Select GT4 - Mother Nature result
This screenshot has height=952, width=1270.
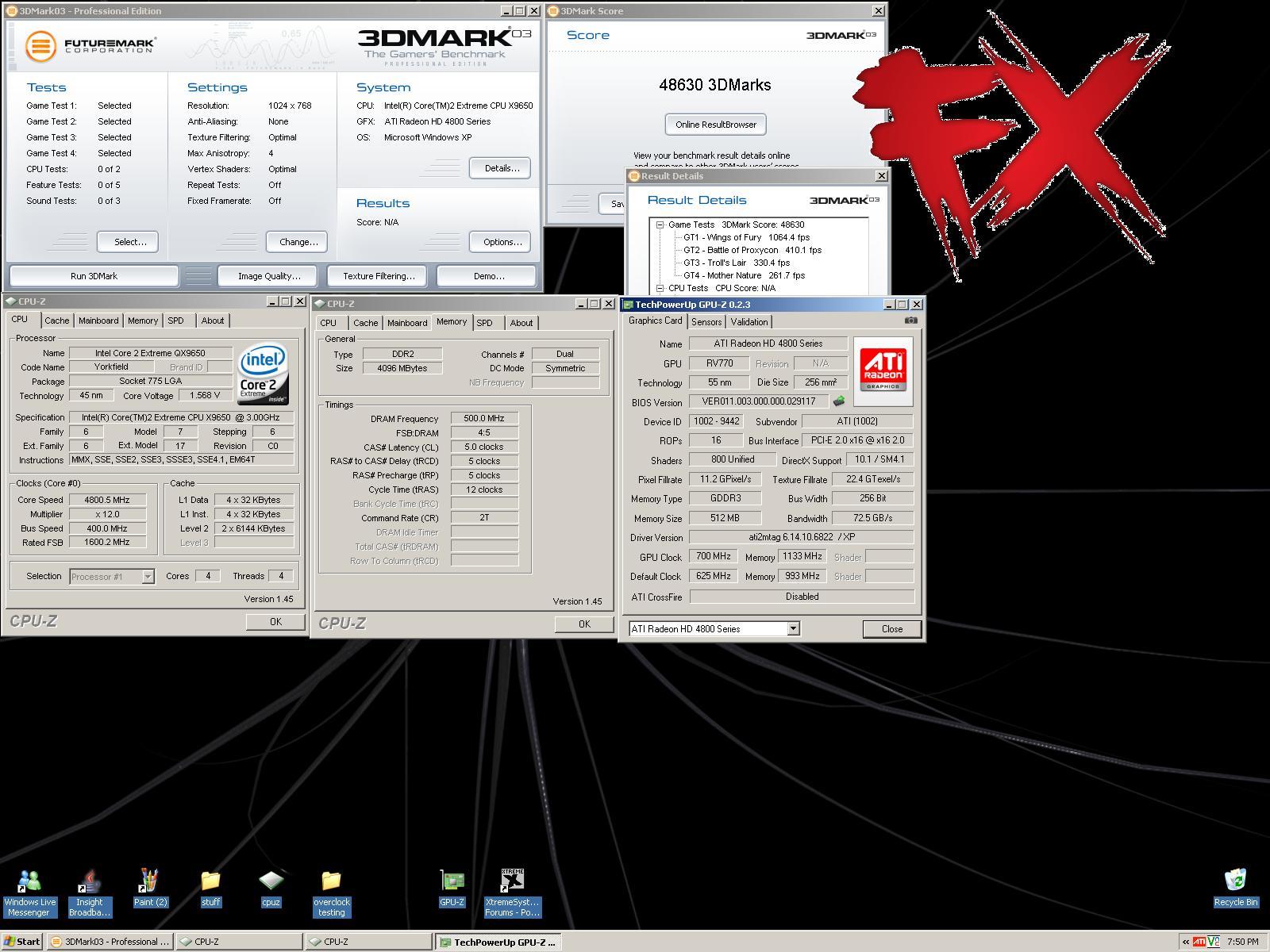(744, 275)
